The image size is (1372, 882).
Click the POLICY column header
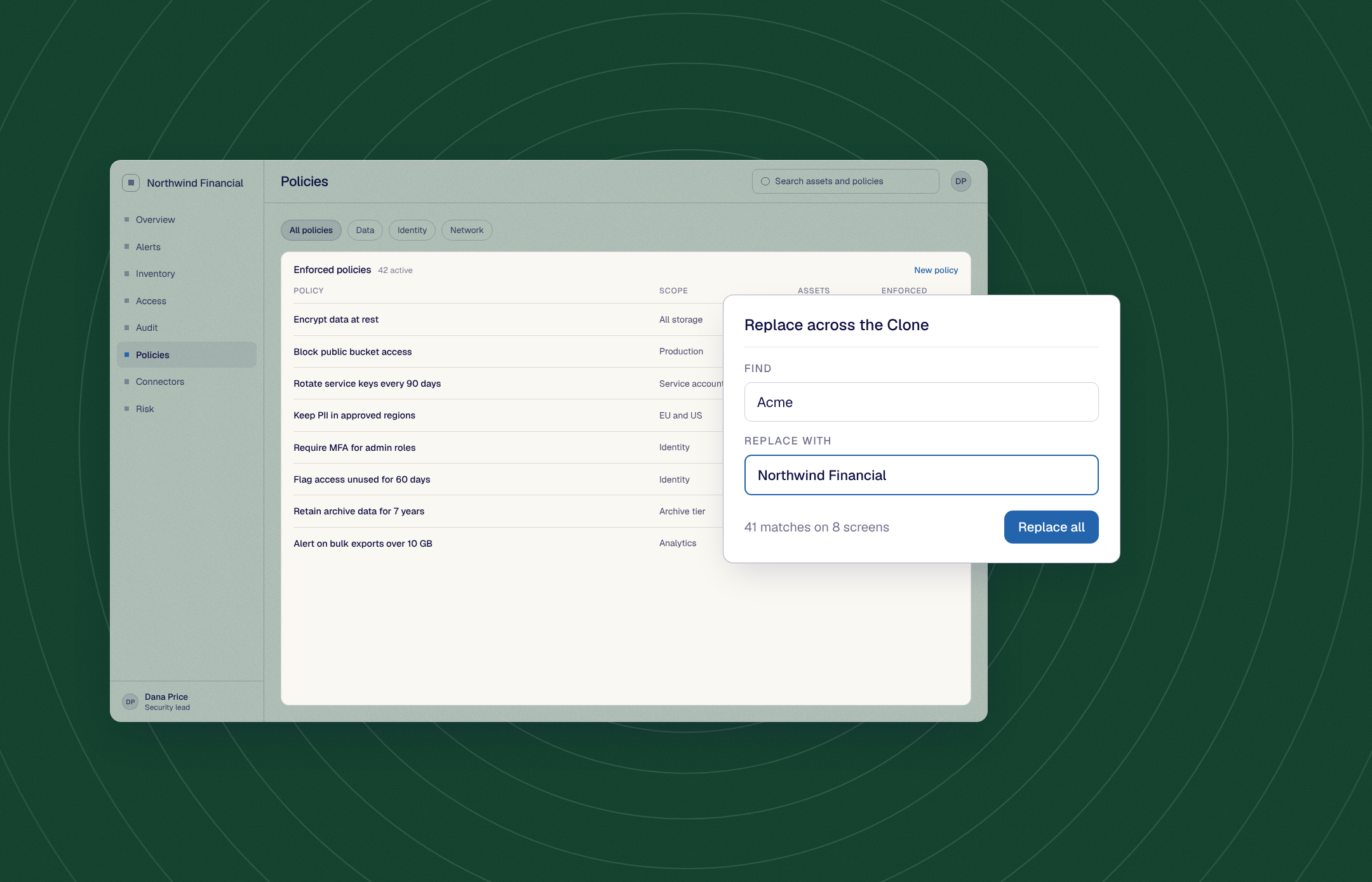click(309, 291)
